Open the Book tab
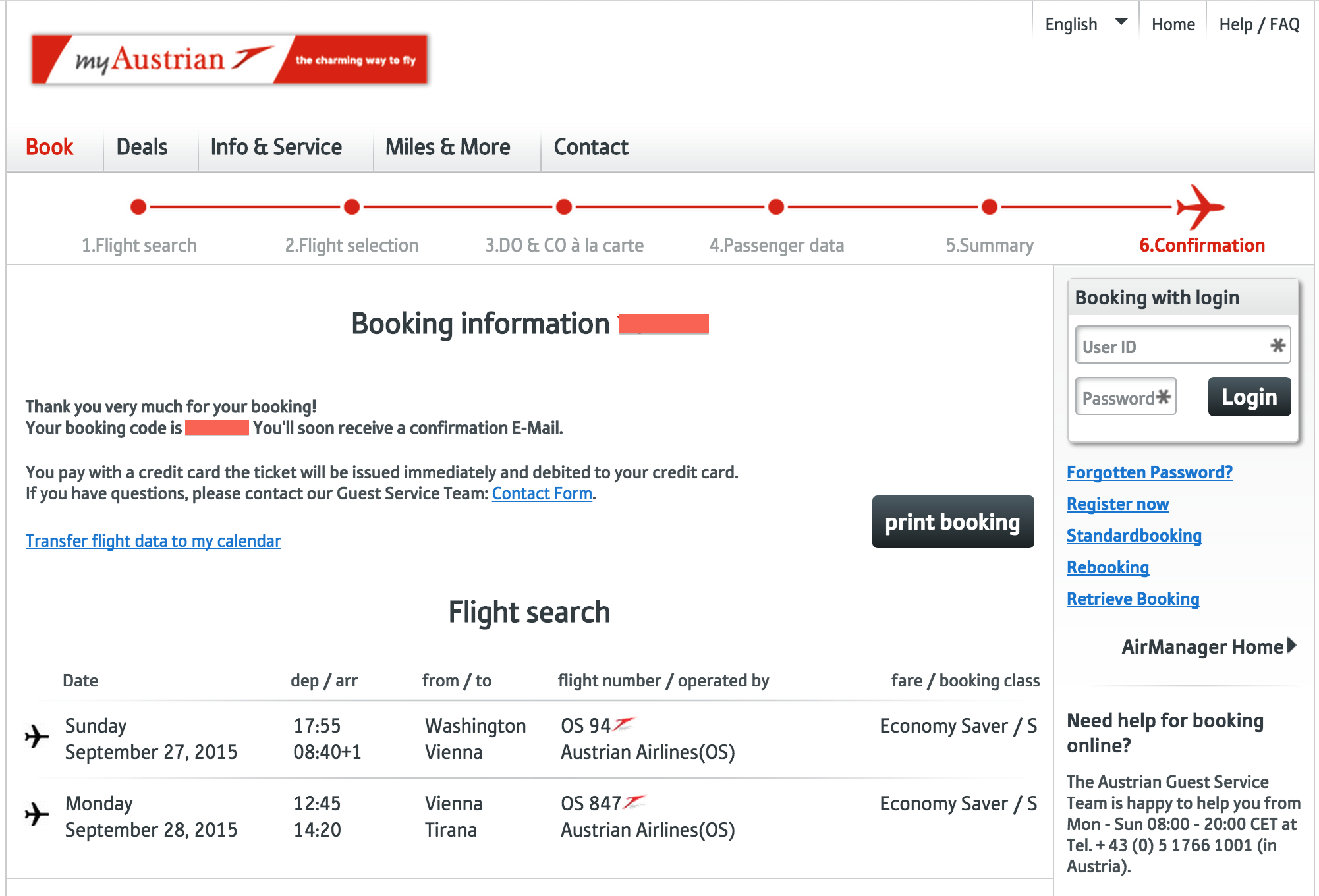Image resolution: width=1319 pixels, height=896 pixels. (x=49, y=147)
